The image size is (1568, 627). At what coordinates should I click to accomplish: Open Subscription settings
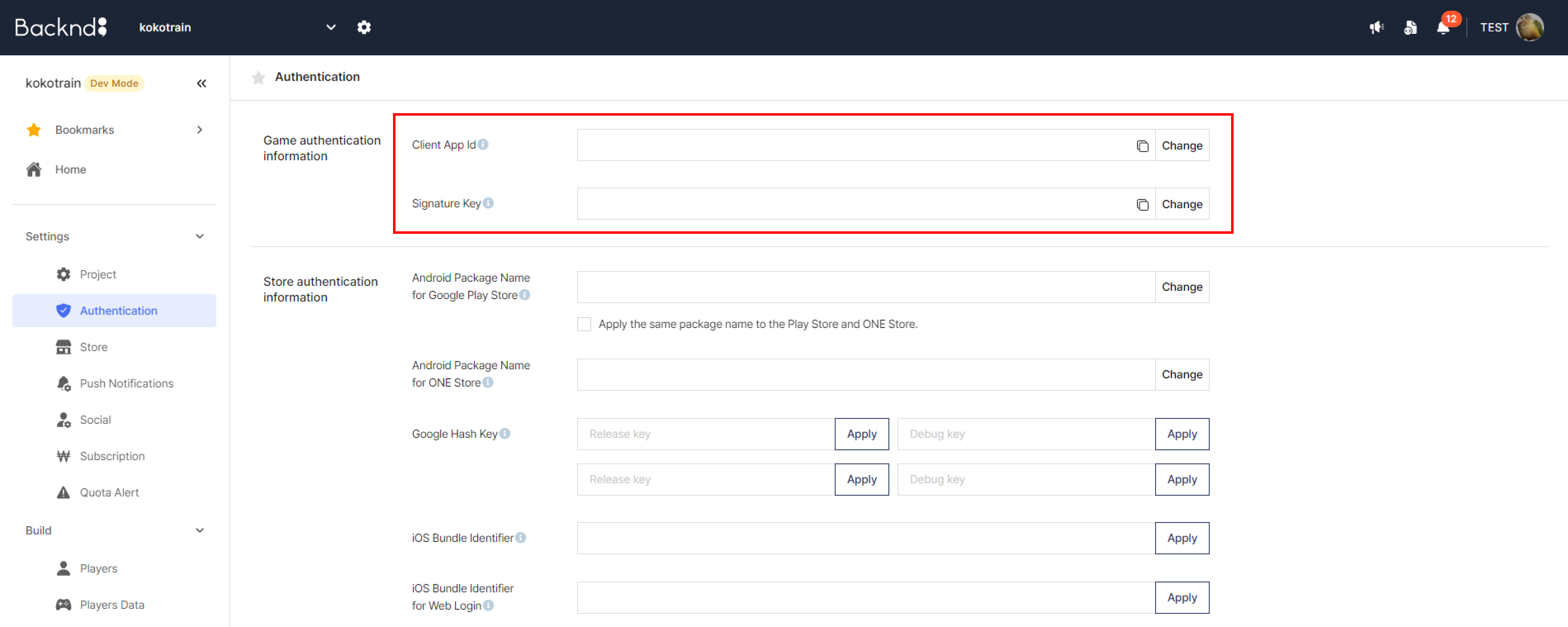coord(114,456)
